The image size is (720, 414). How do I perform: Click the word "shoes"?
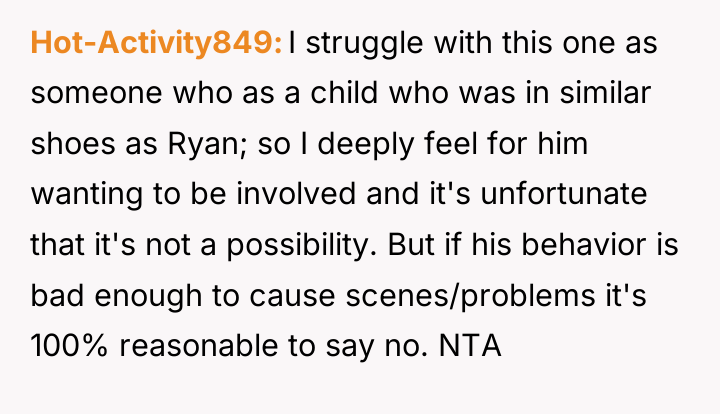point(73,144)
